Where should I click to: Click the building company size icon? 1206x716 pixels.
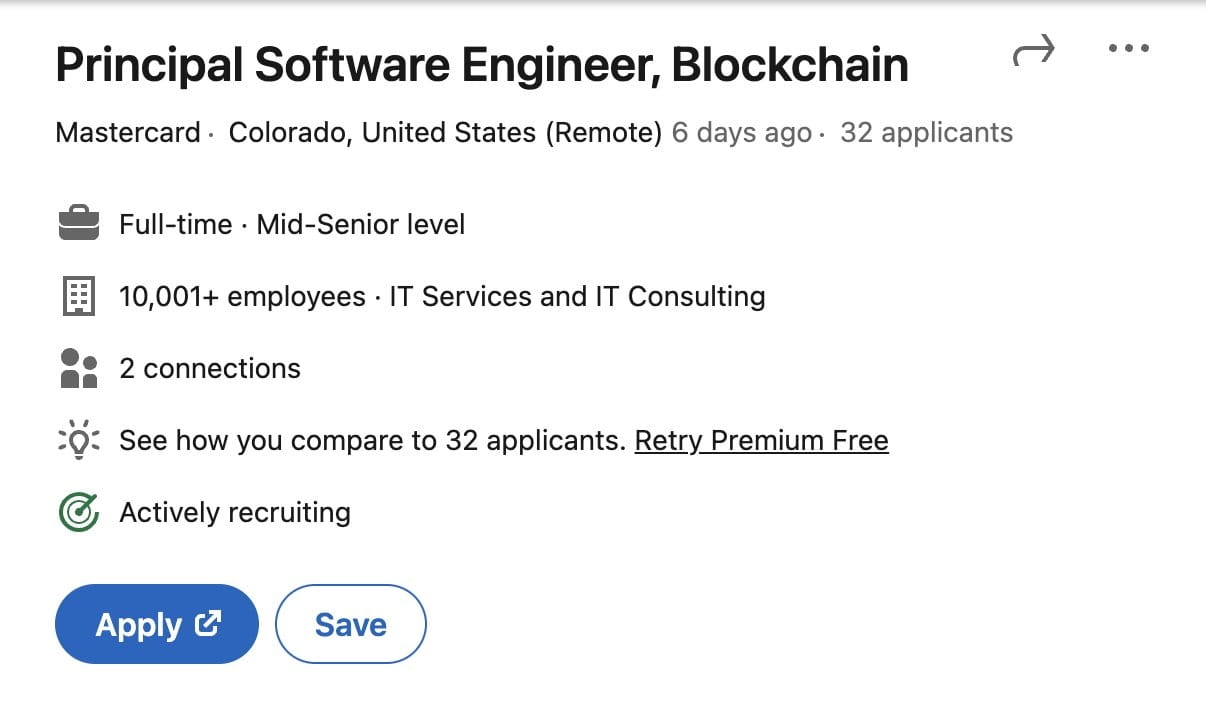(79, 296)
